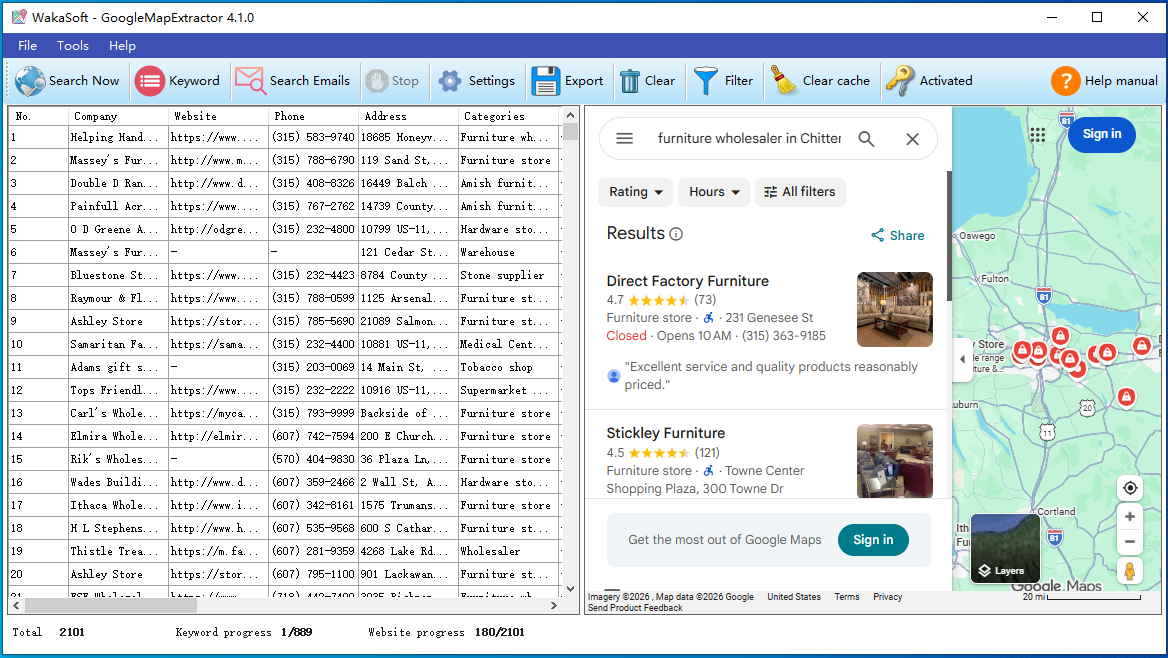
Task: Click the Export floppy disk icon
Action: point(545,81)
